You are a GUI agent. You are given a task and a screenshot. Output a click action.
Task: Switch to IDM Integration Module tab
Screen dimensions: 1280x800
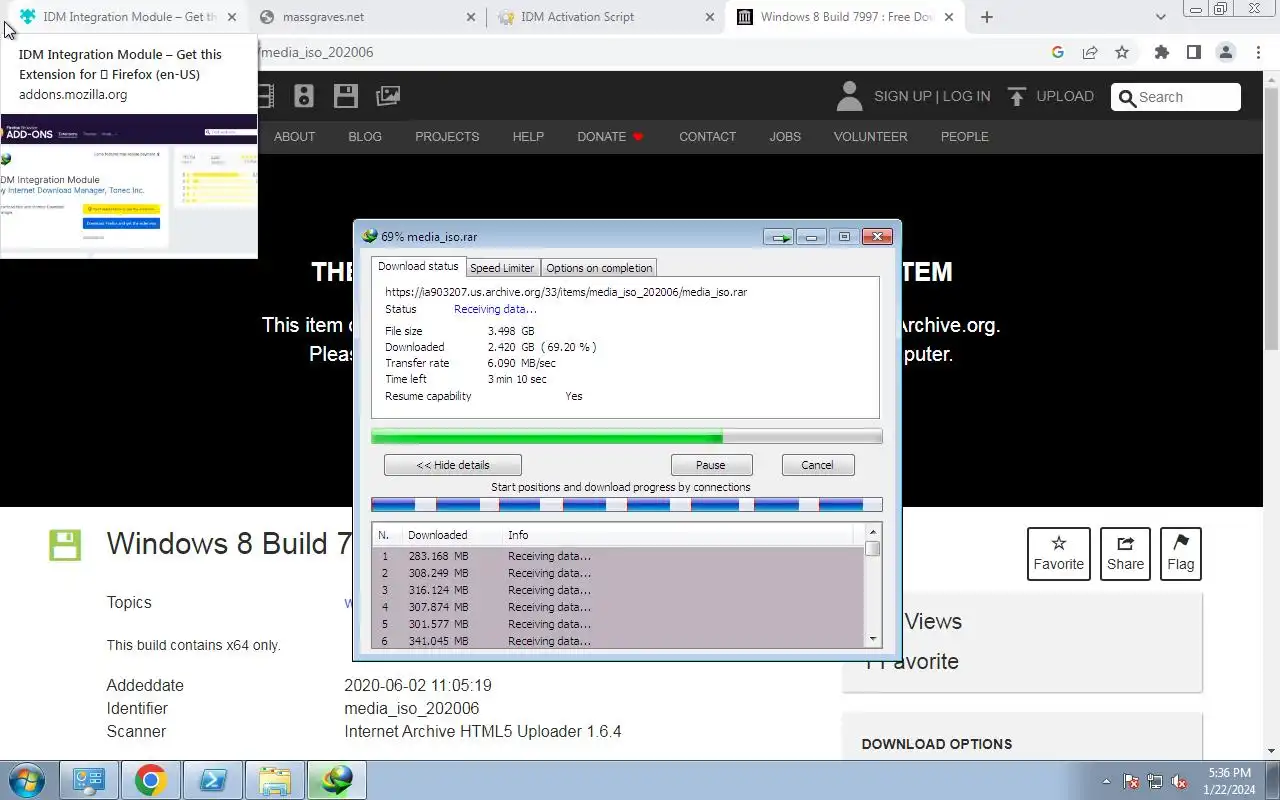coord(127,17)
